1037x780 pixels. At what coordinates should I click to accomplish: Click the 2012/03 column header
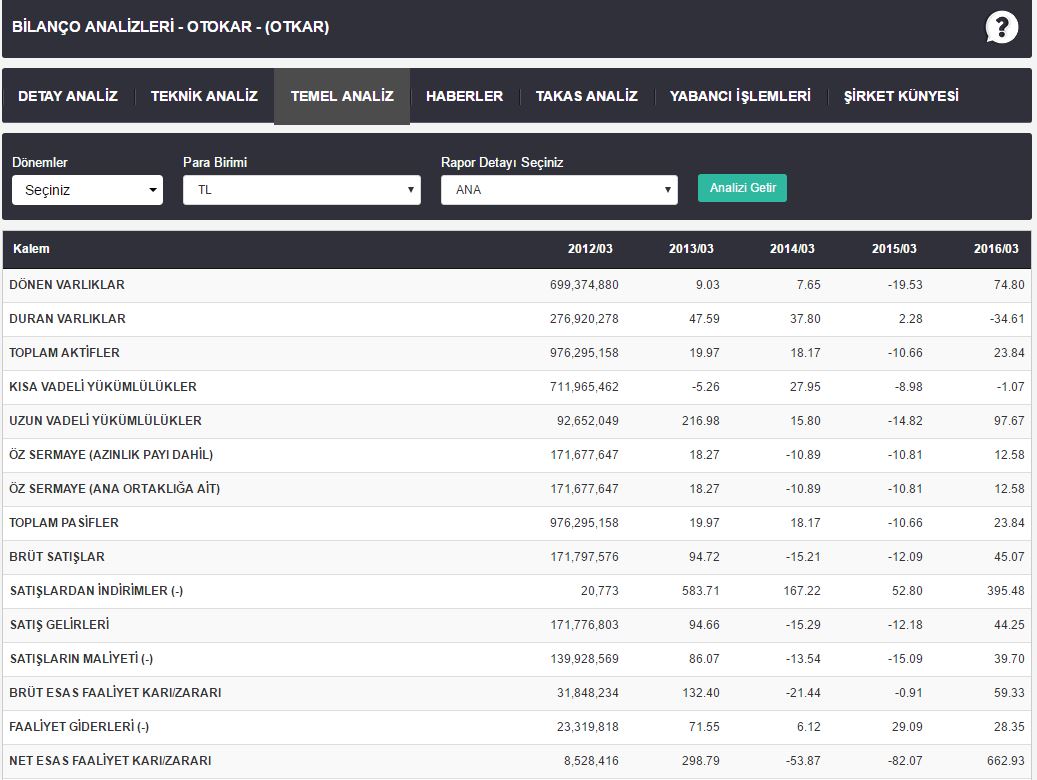point(590,249)
